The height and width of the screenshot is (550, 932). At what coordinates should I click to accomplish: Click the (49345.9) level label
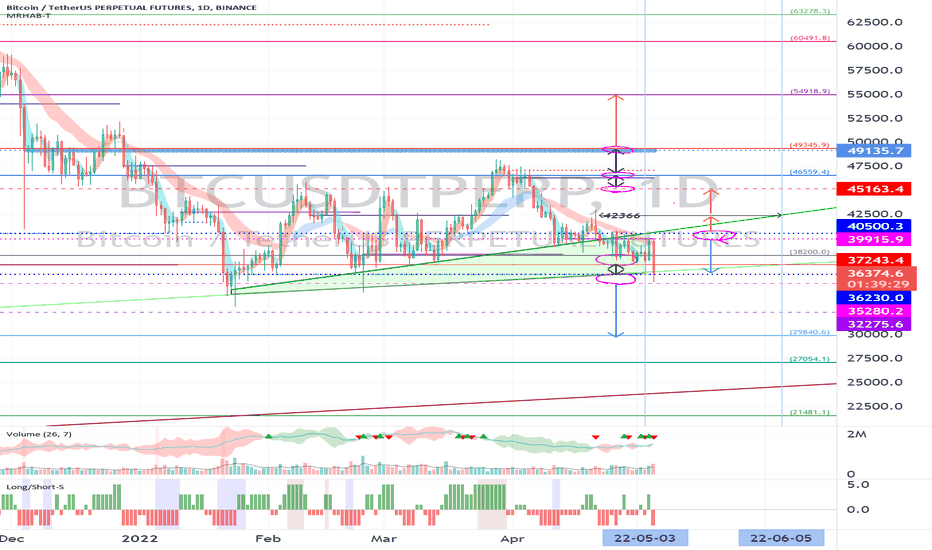click(810, 144)
